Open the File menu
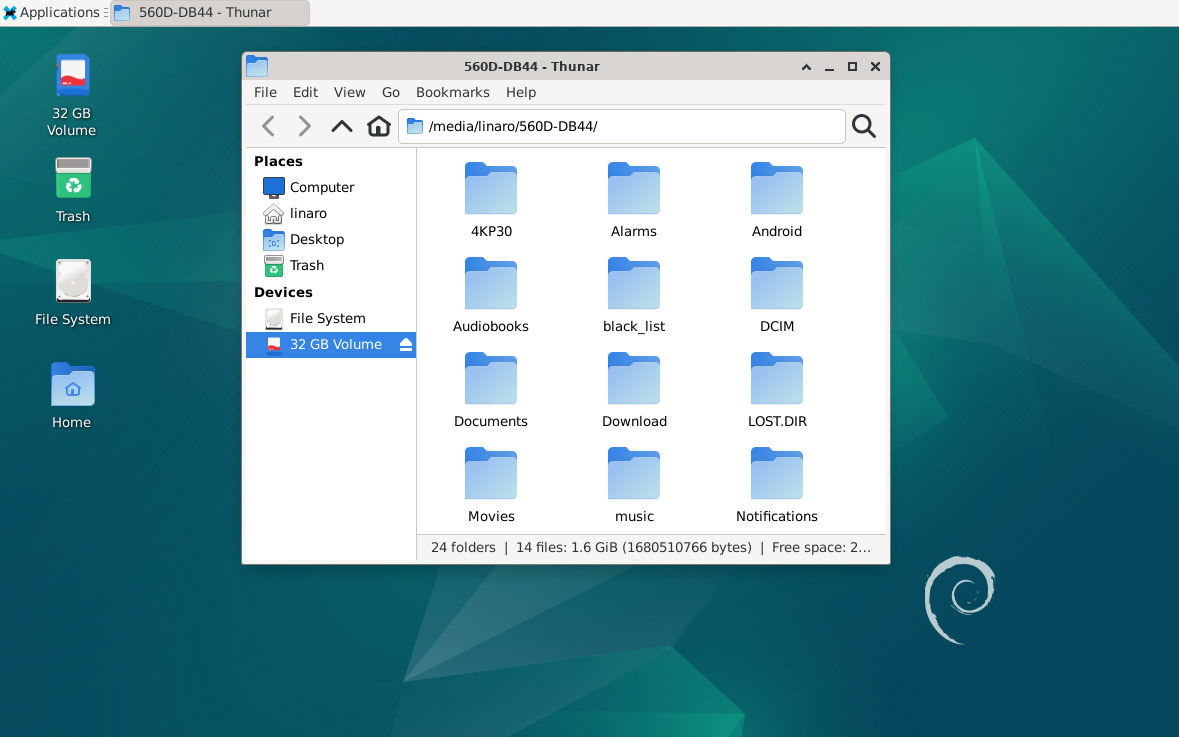This screenshot has width=1179, height=737. pos(264,92)
